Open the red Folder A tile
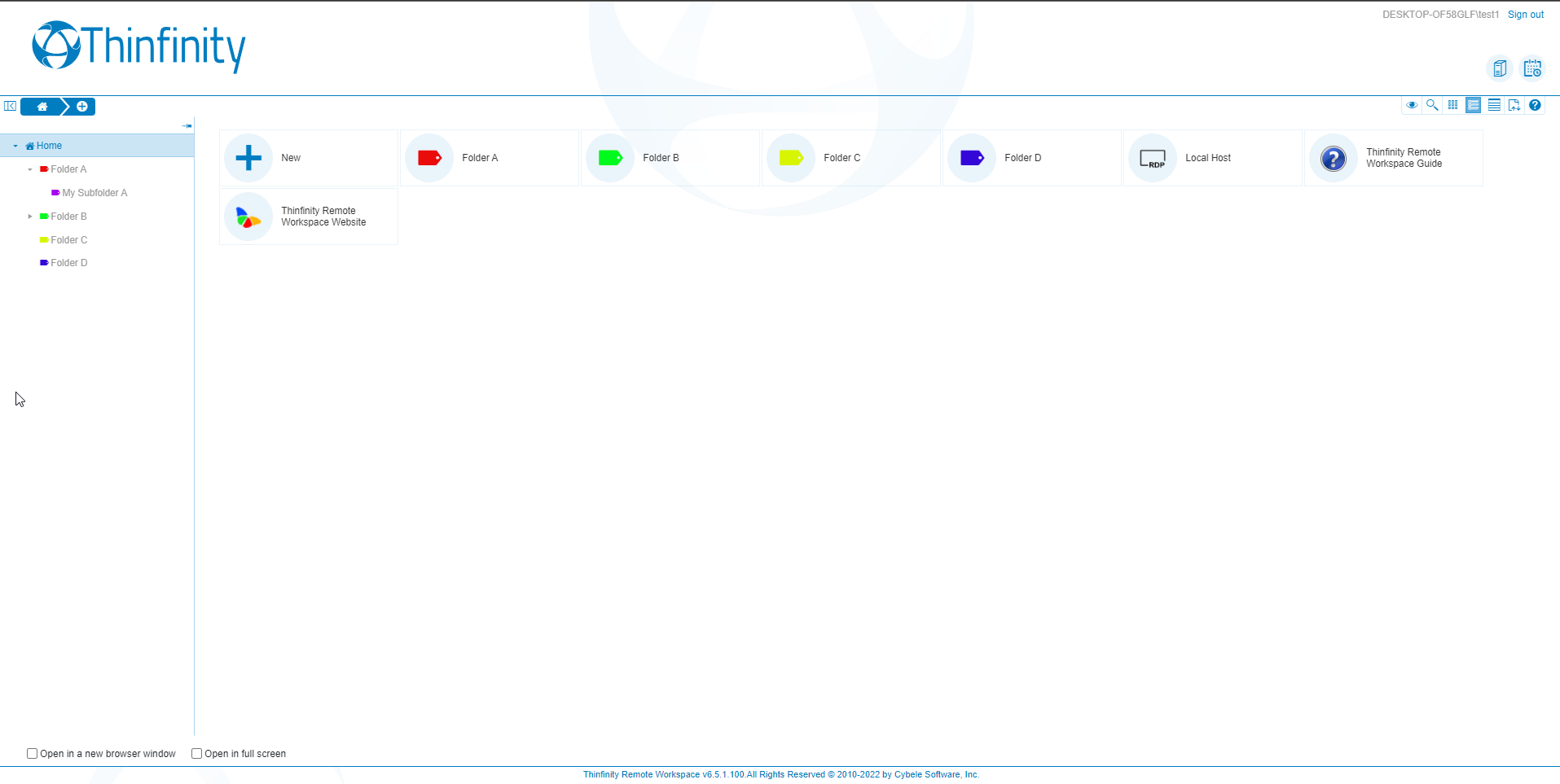Screen dimensions: 1560x784 [490, 158]
